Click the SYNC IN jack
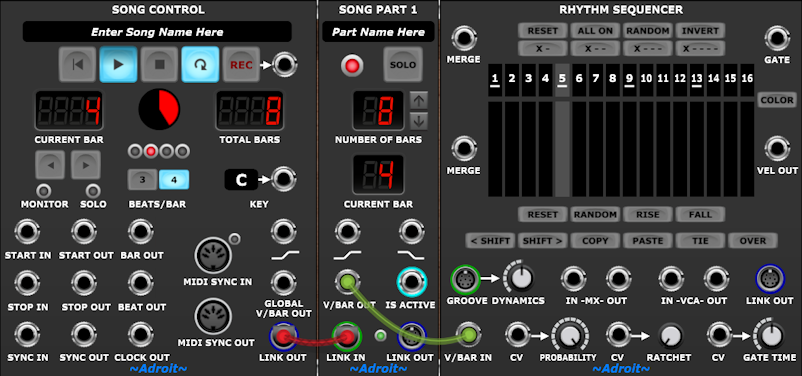802x376 pixels. pyautogui.click(x=28, y=334)
